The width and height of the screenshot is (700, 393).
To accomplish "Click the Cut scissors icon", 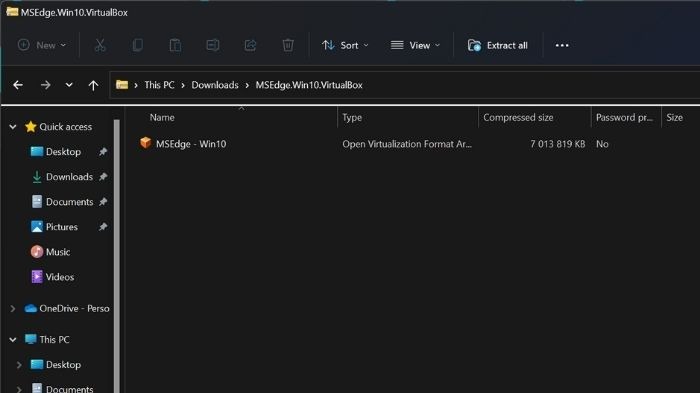I will click(x=100, y=45).
